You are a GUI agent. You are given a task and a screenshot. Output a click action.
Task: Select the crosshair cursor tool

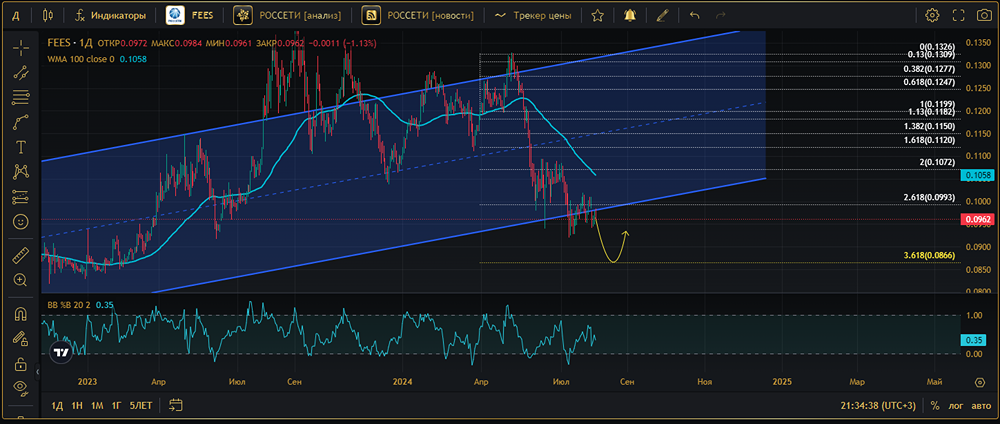pos(21,47)
